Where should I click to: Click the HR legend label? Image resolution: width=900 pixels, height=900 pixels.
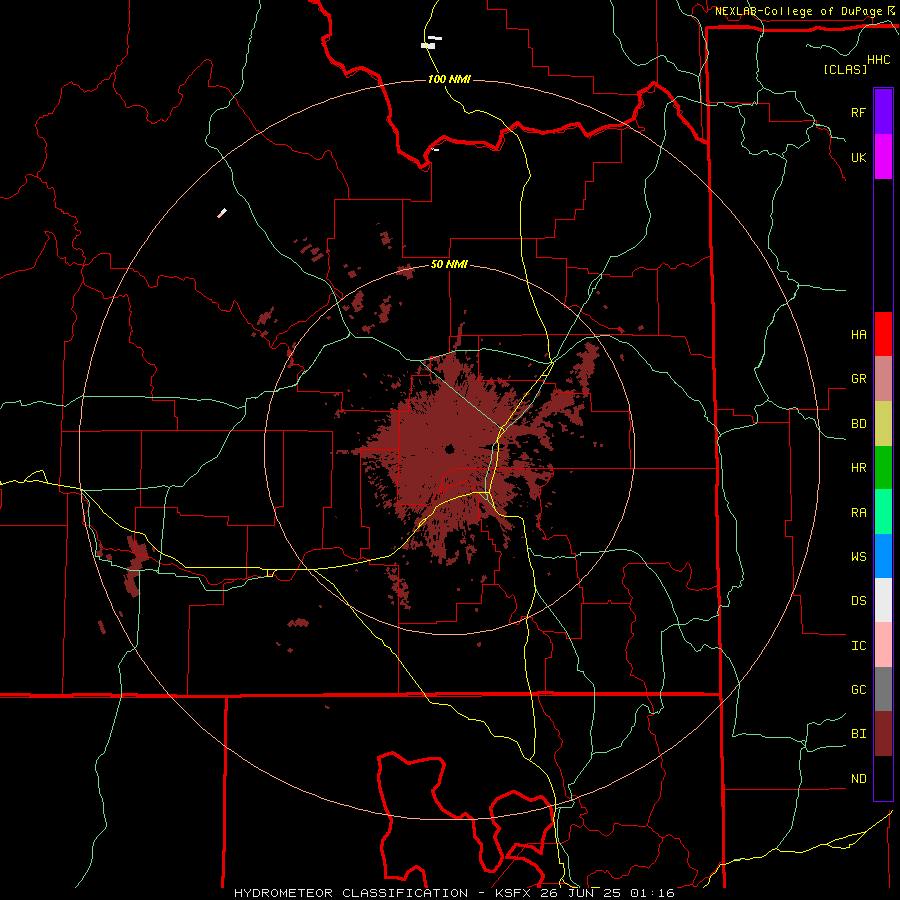pyautogui.click(x=858, y=468)
